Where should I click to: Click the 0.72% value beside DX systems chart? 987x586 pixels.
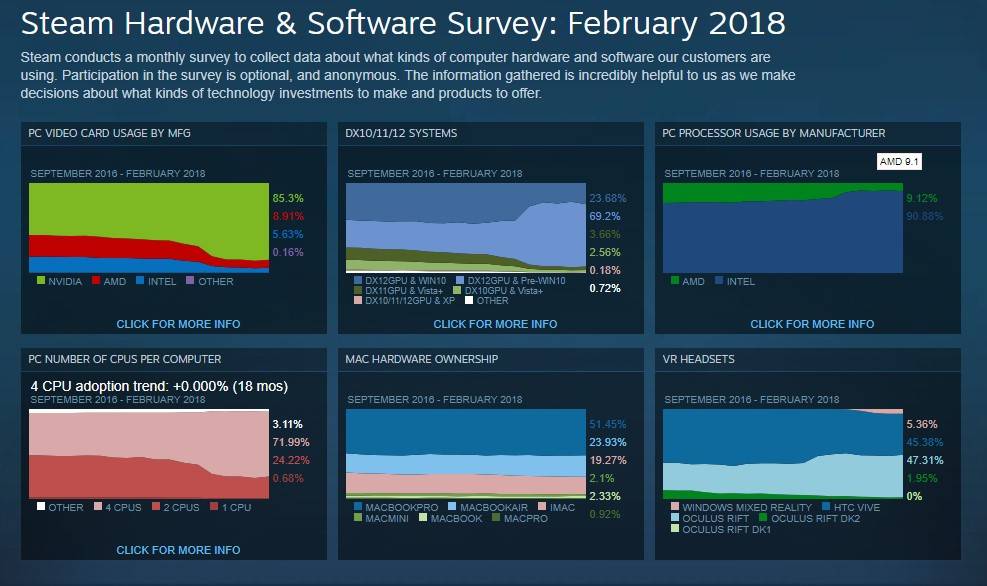(x=605, y=288)
